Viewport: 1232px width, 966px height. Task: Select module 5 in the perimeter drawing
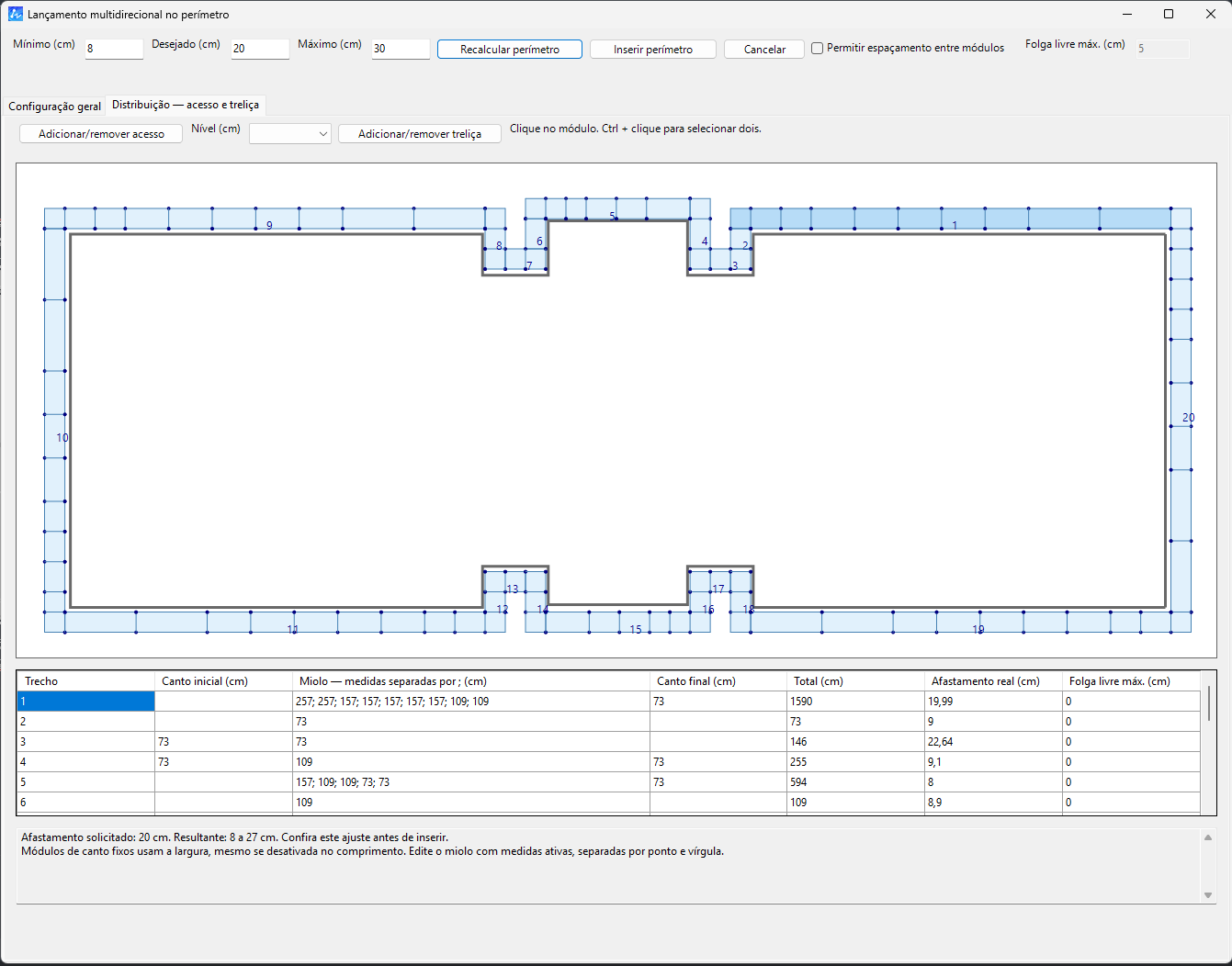617,209
